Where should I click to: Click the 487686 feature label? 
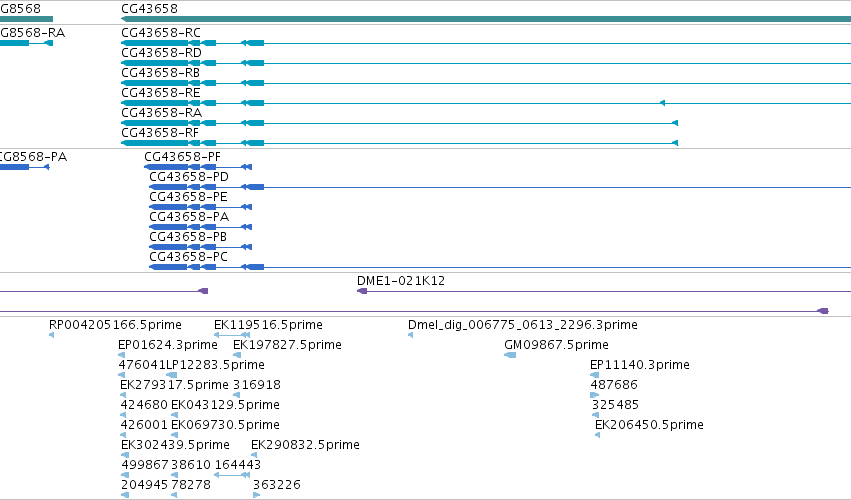pos(614,385)
